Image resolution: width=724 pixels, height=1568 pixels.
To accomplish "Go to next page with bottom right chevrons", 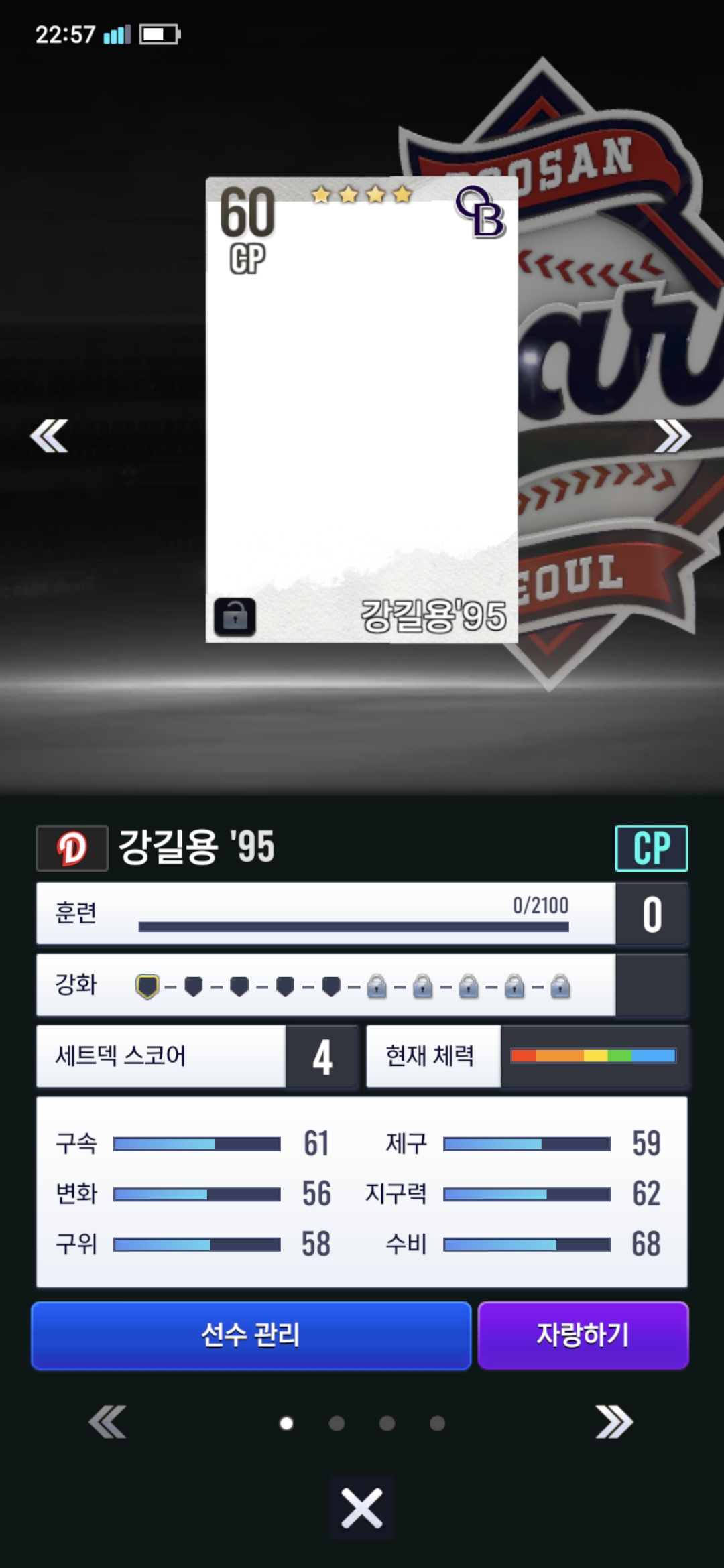I will coord(614,1423).
